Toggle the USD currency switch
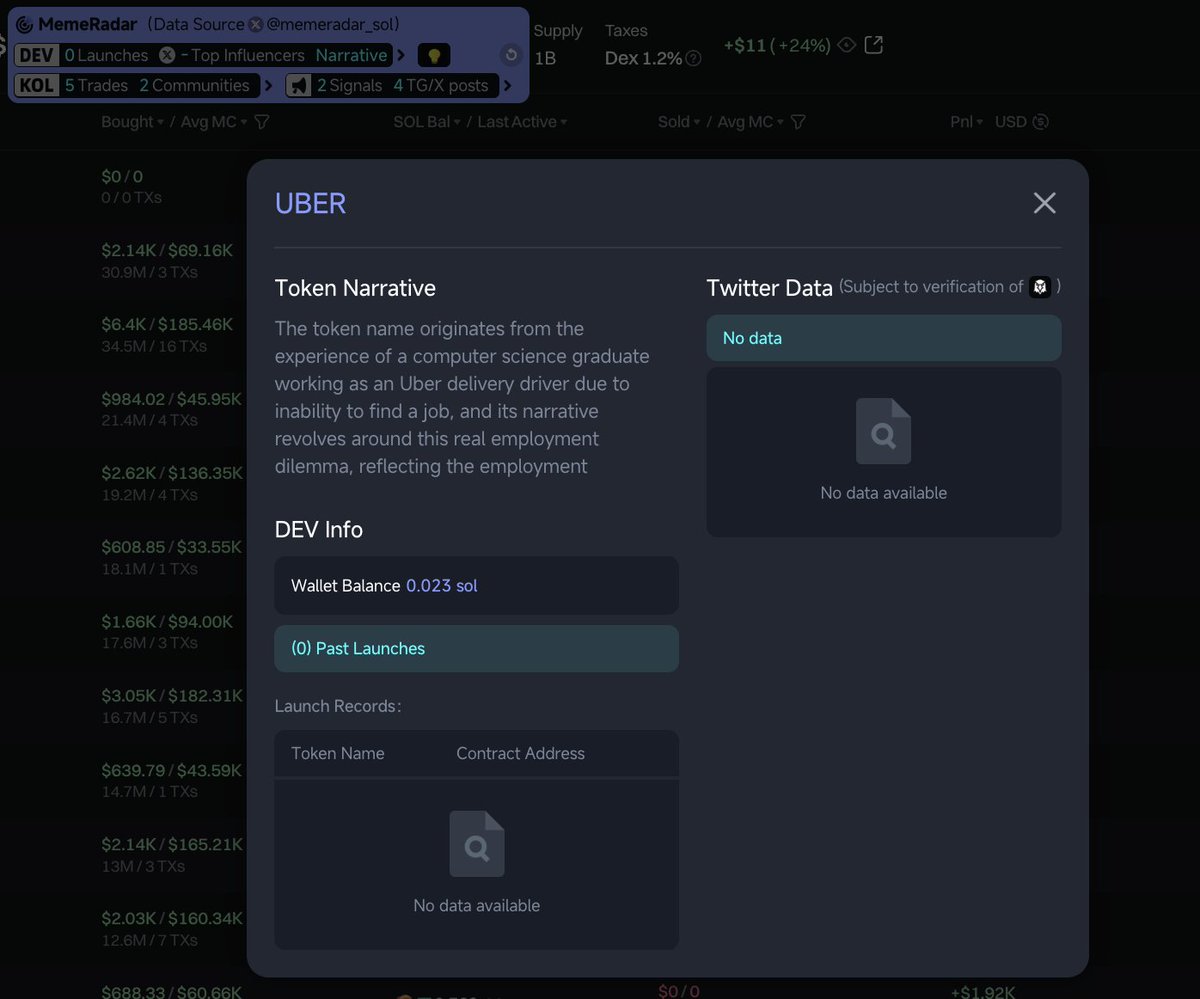The width and height of the screenshot is (1200, 999). 1021,122
